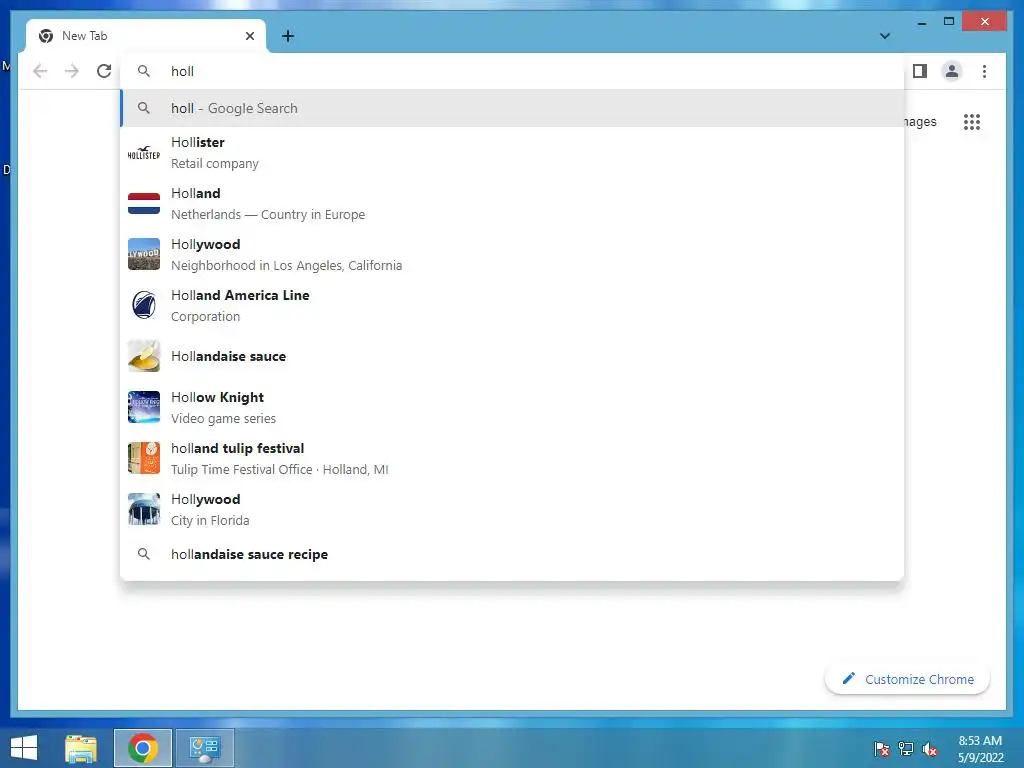Click the back navigation arrow

(x=40, y=71)
